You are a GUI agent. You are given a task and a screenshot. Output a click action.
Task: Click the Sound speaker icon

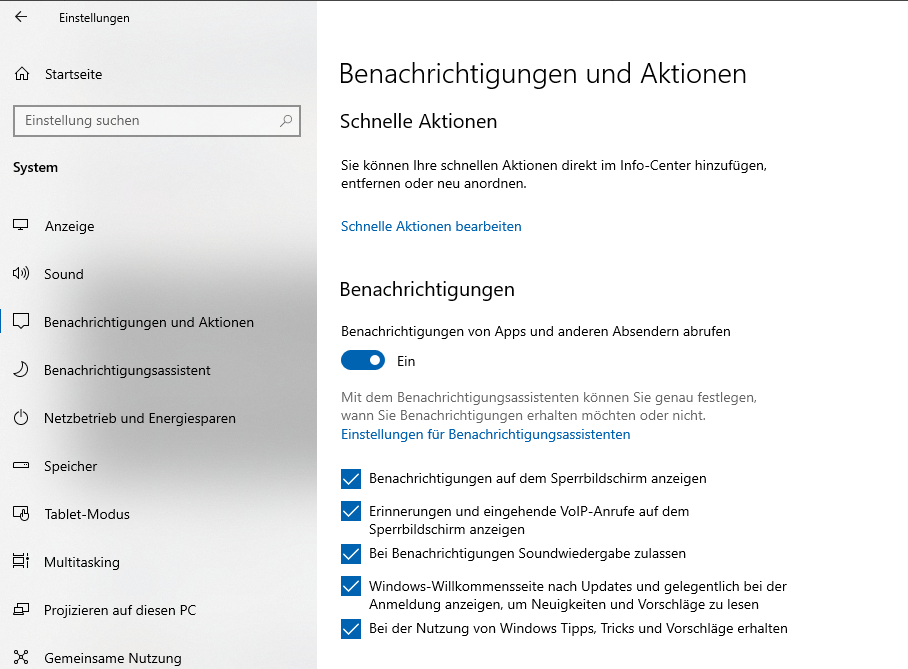click(21, 274)
